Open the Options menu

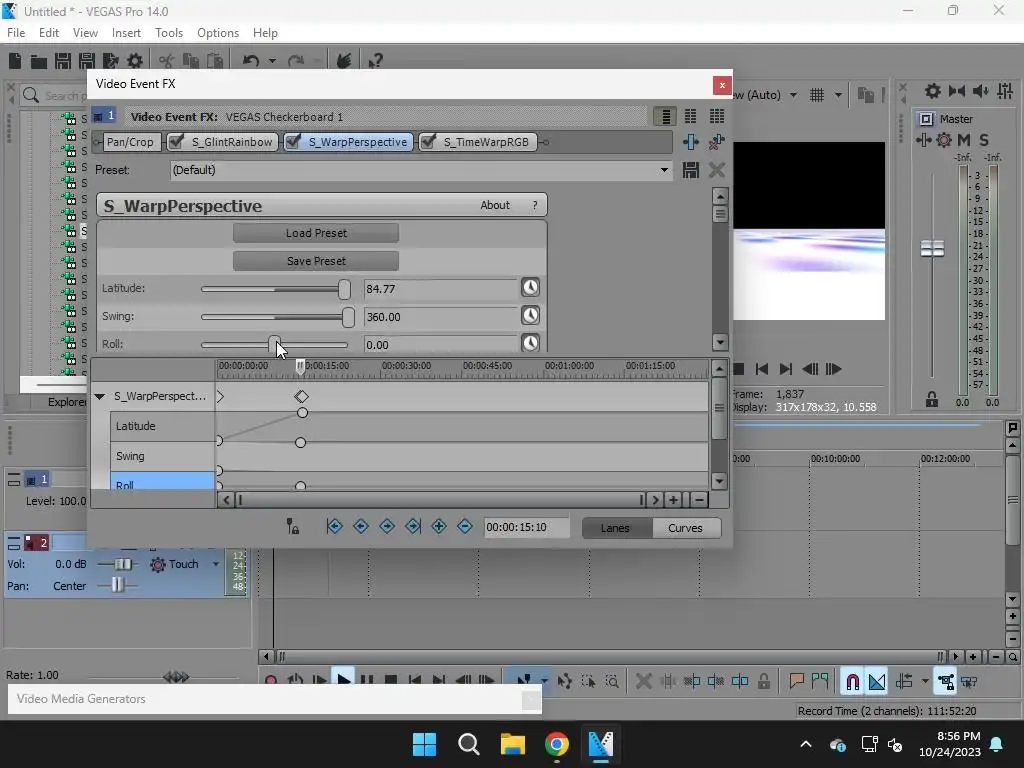pyautogui.click(x=217, y=33)
